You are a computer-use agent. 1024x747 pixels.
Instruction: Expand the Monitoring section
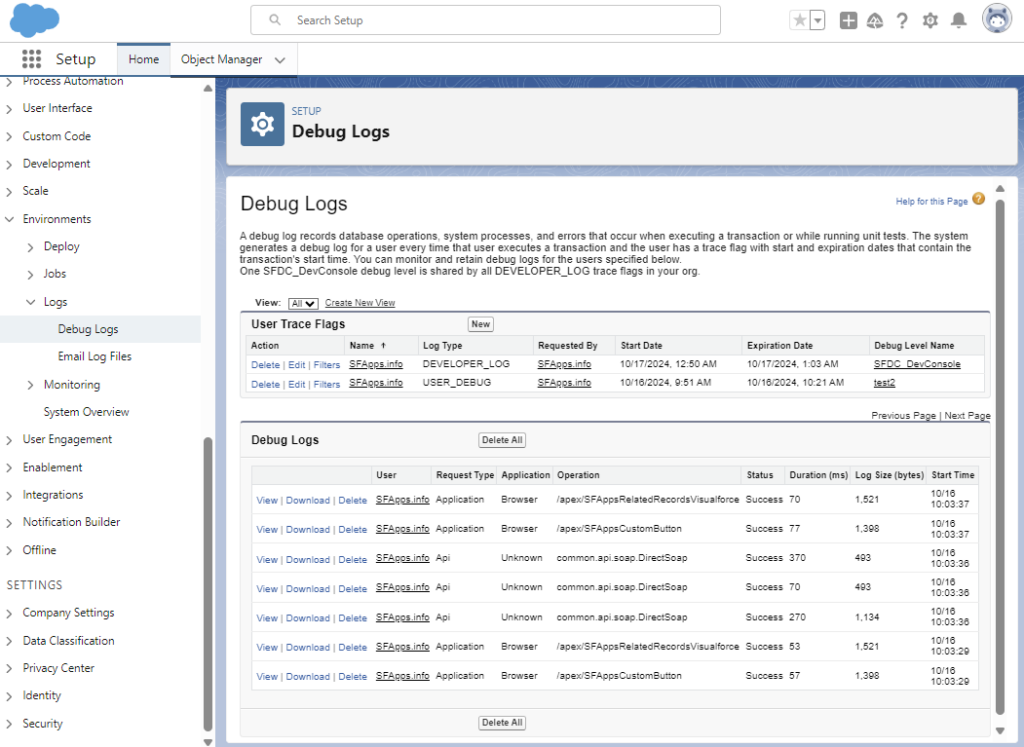[30, 385]
